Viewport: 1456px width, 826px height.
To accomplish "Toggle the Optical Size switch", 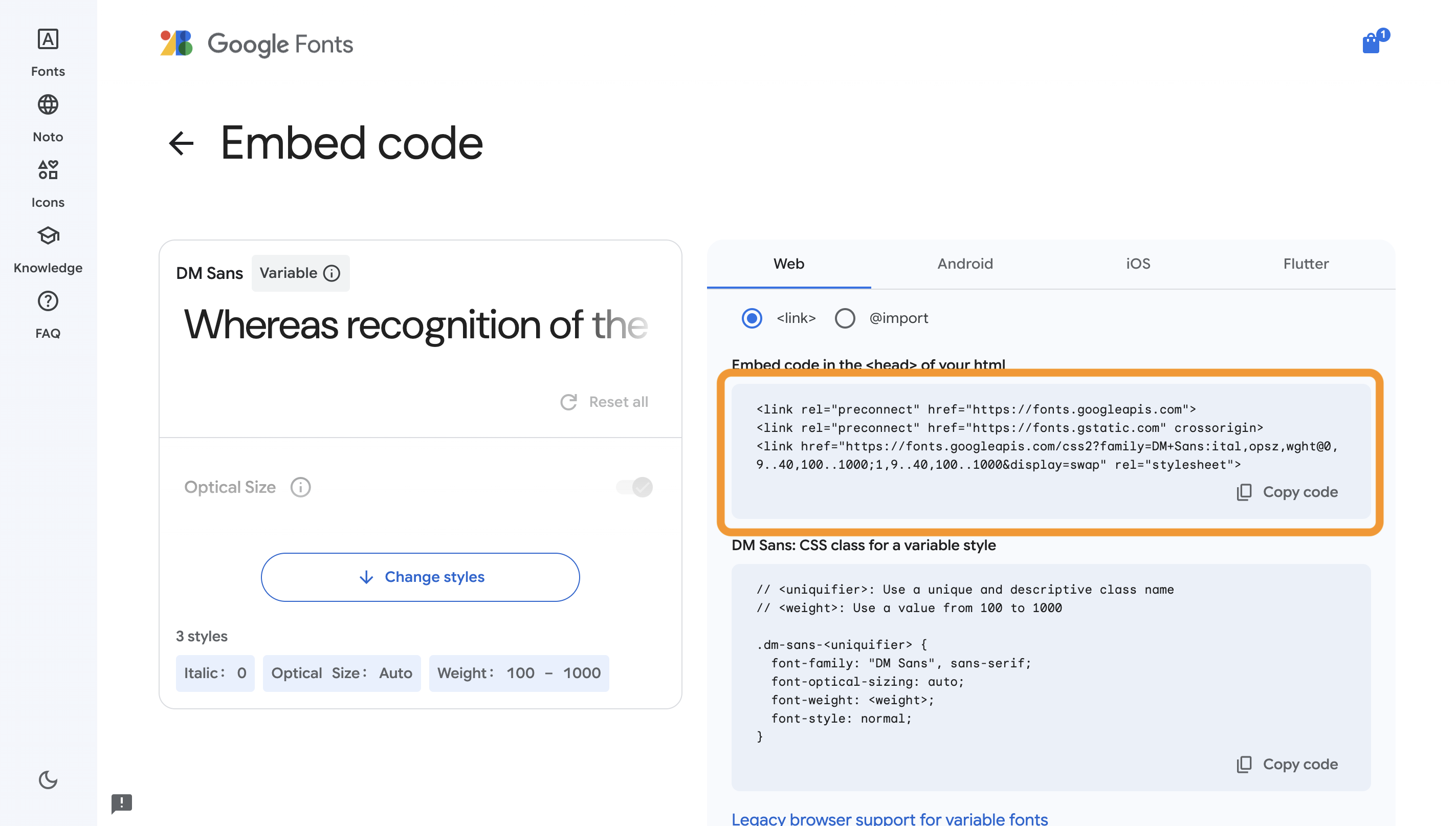I will click(634, 487).
